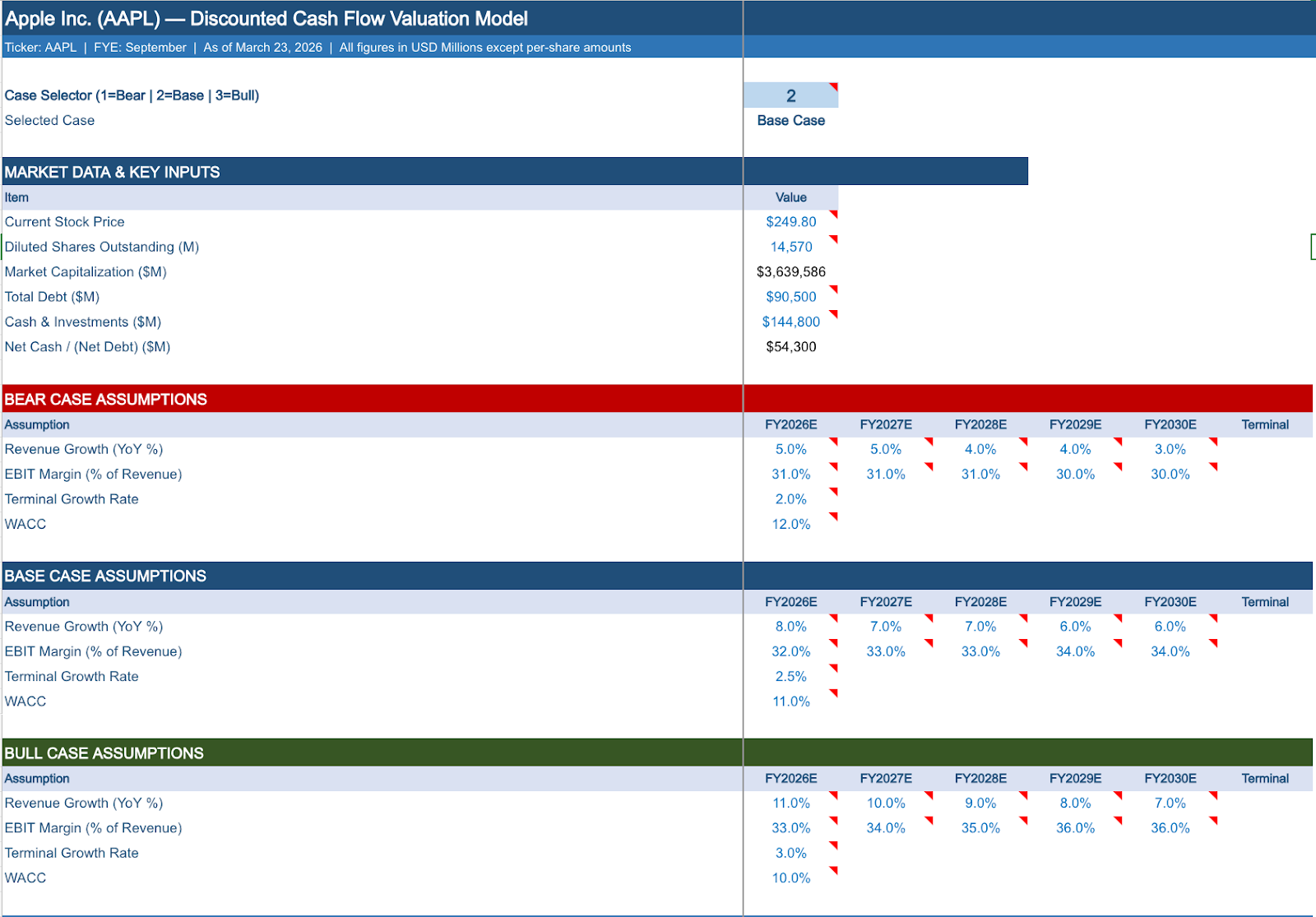This screenshot has height=917, width=1316.
Task: Click Base case FY2030E EBIT margin 34.0%
Action: tap(1170, 651)
